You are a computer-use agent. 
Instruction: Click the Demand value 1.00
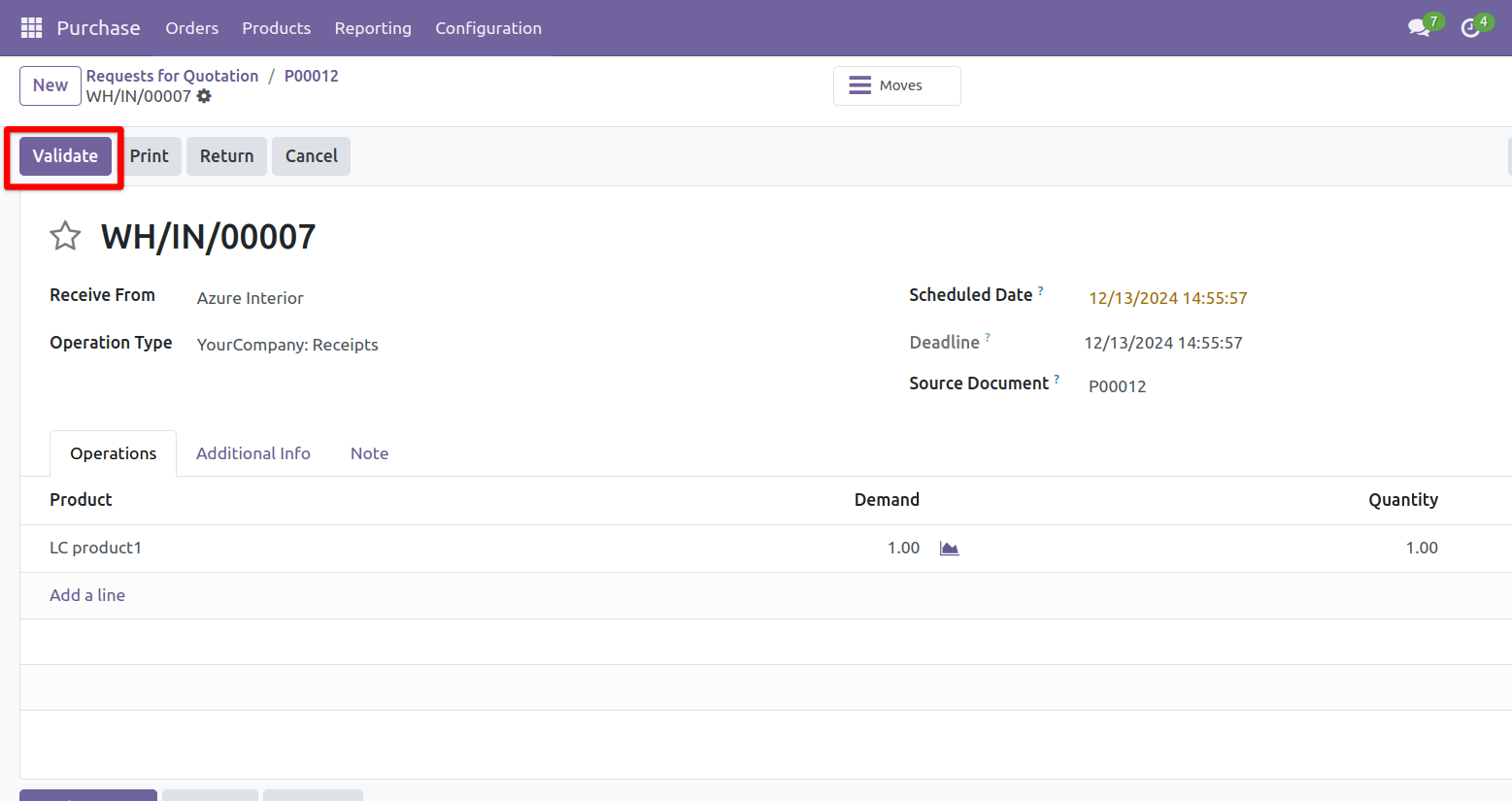[903, 548]
